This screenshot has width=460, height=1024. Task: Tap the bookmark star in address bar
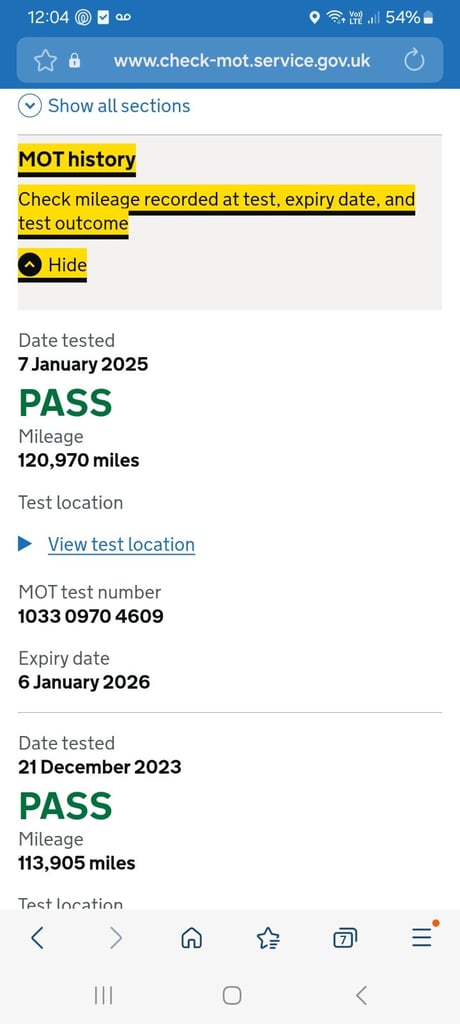point(45,61)
